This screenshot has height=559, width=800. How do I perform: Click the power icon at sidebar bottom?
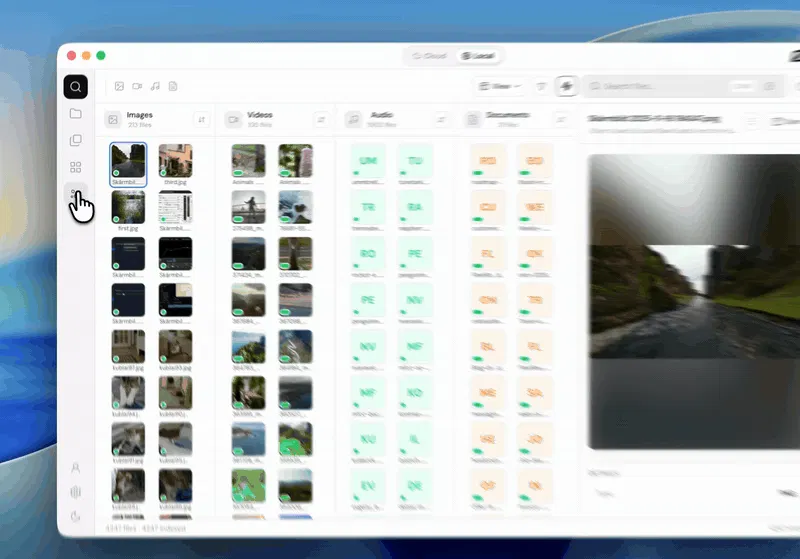click(x=76, y=516)
